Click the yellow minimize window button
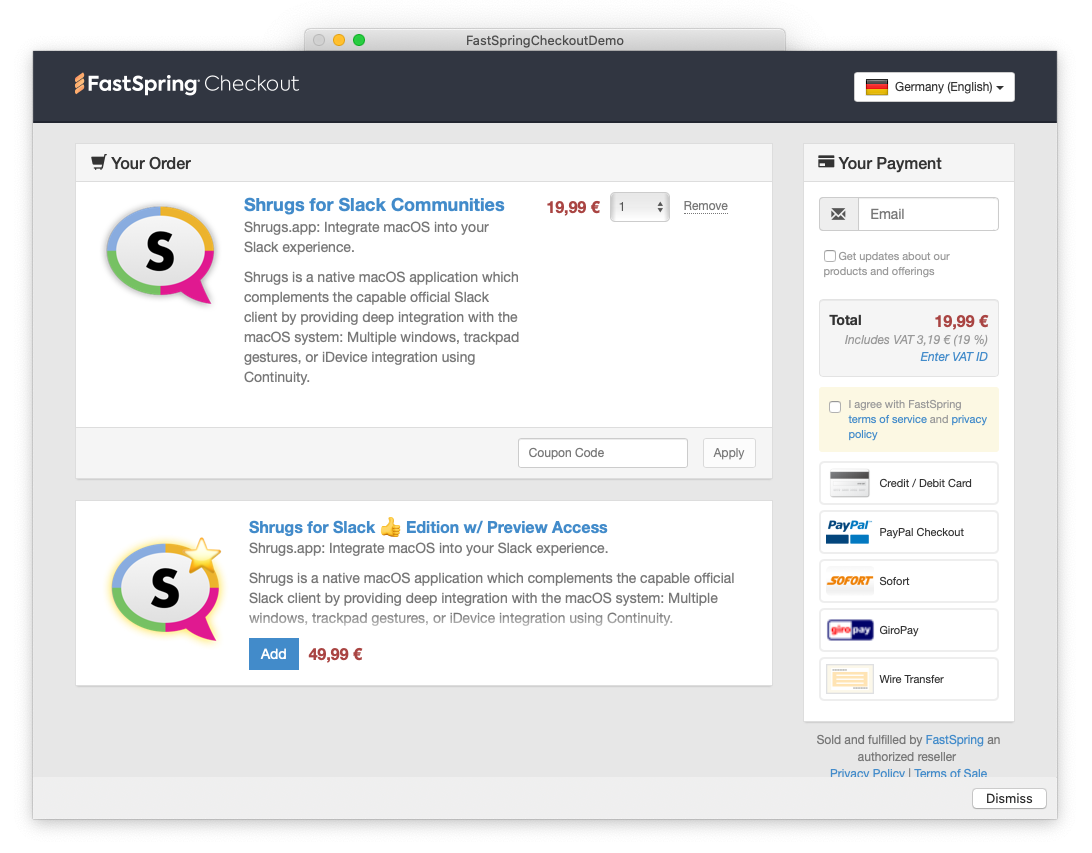This screenshot has width=1092, height=853. pyautogui.click(x=339, y=40)
